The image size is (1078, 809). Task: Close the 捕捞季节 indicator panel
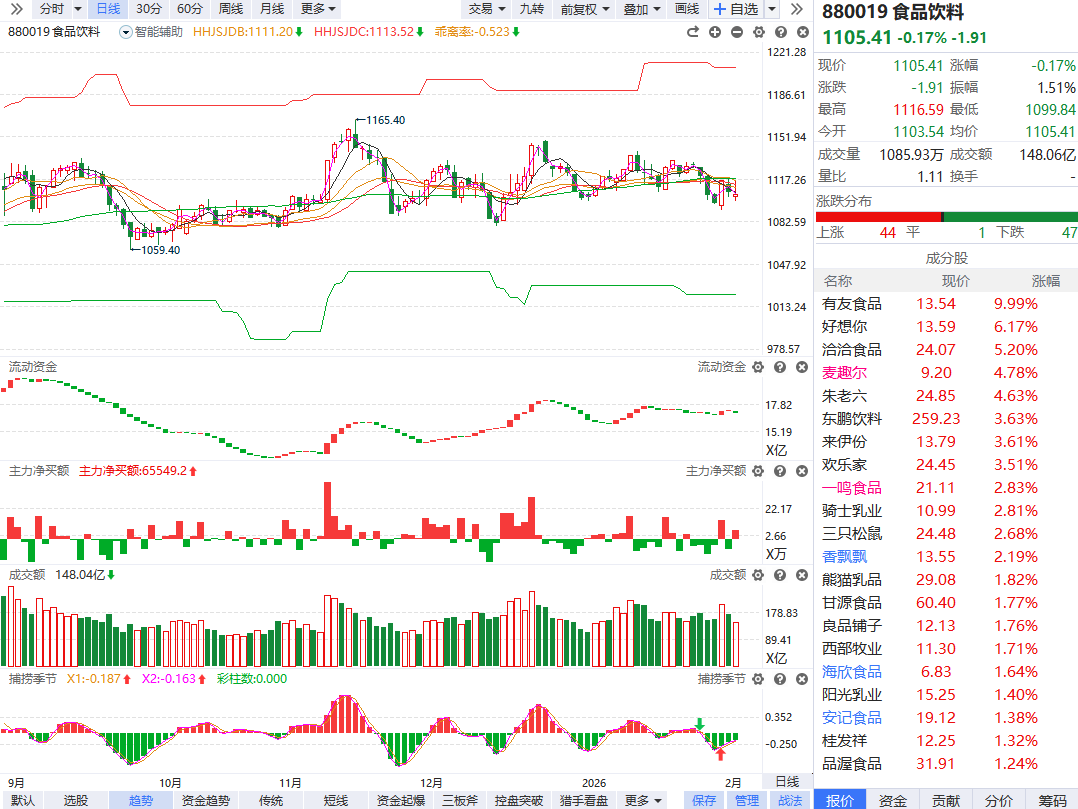(800, 679)
